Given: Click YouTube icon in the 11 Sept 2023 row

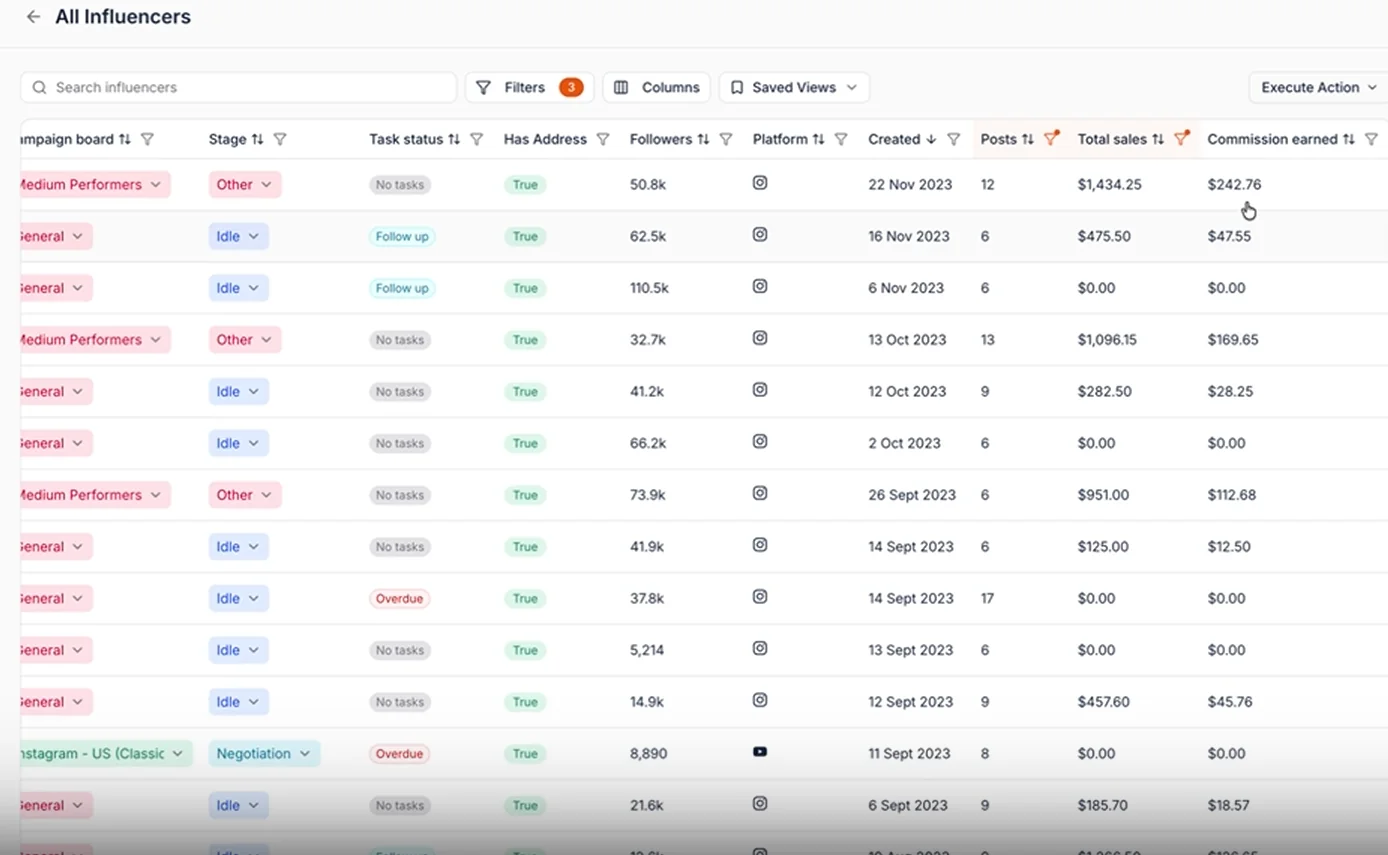Looking at the screenshot, I should pyautogui.click(x=760, y=752).
